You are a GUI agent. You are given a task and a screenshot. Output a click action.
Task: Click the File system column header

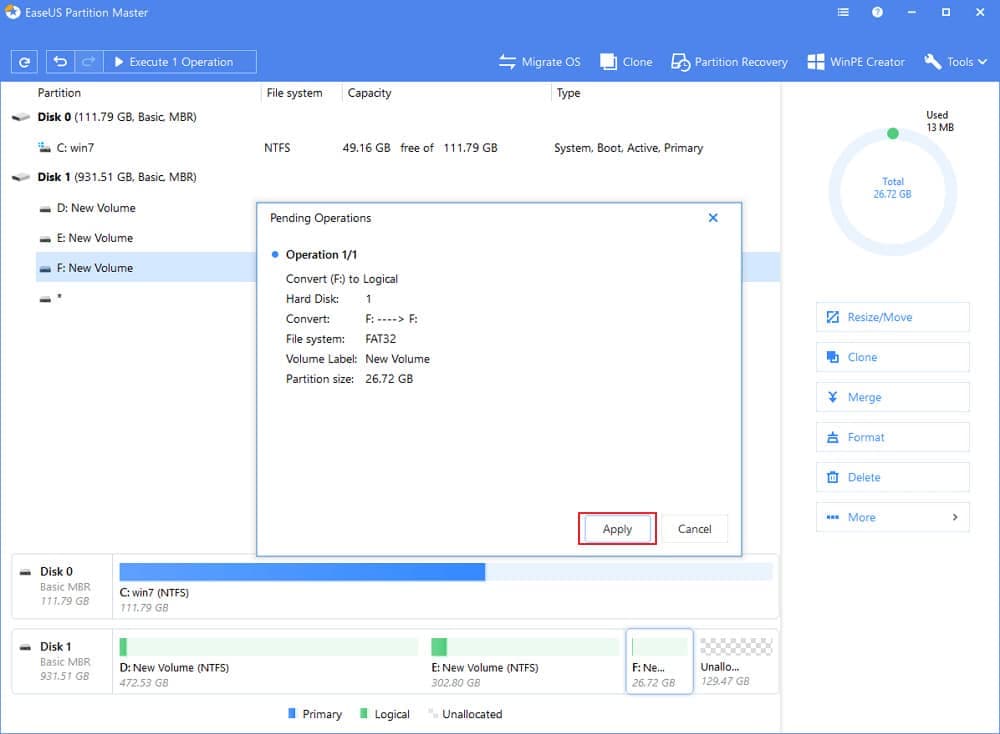click(294, 93)
